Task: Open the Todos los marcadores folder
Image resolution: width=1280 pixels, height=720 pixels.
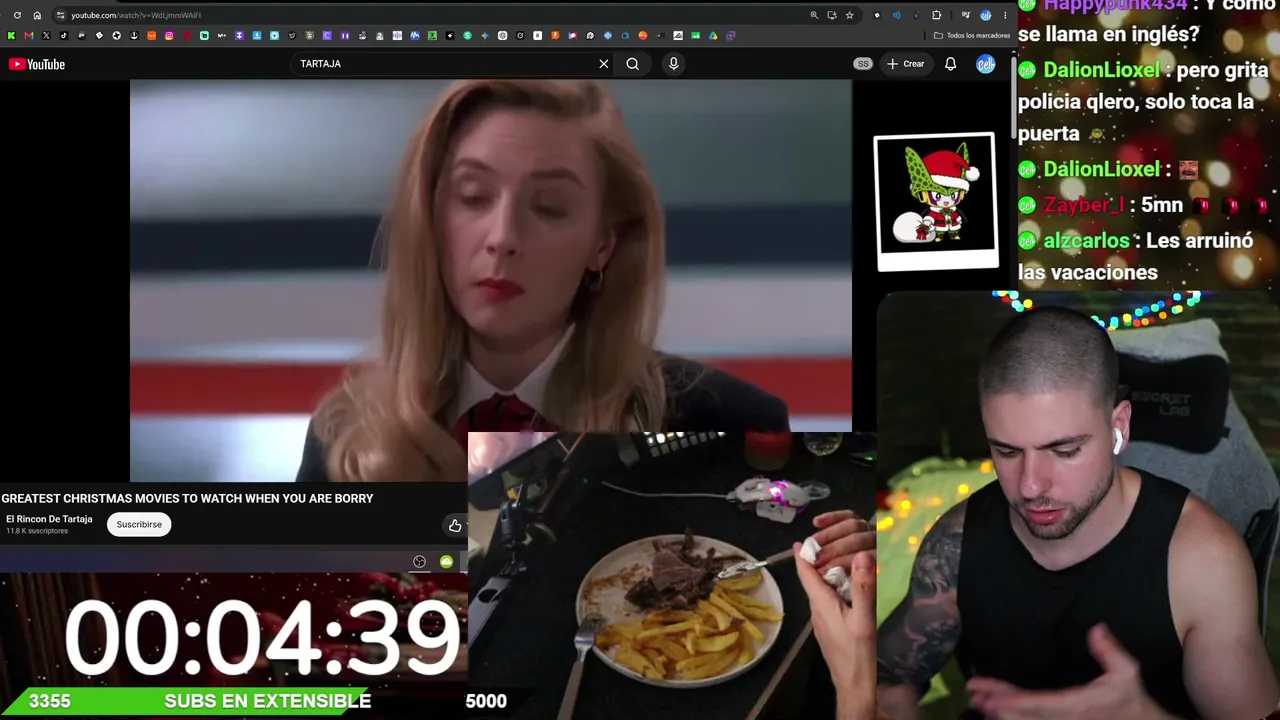Action: (x=972, y=35)
